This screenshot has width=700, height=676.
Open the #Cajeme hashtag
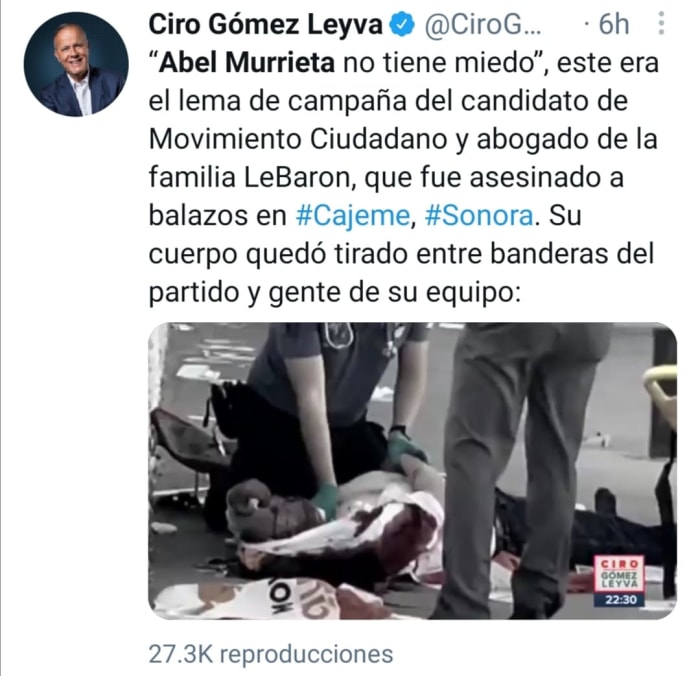(x=353, y=216)
